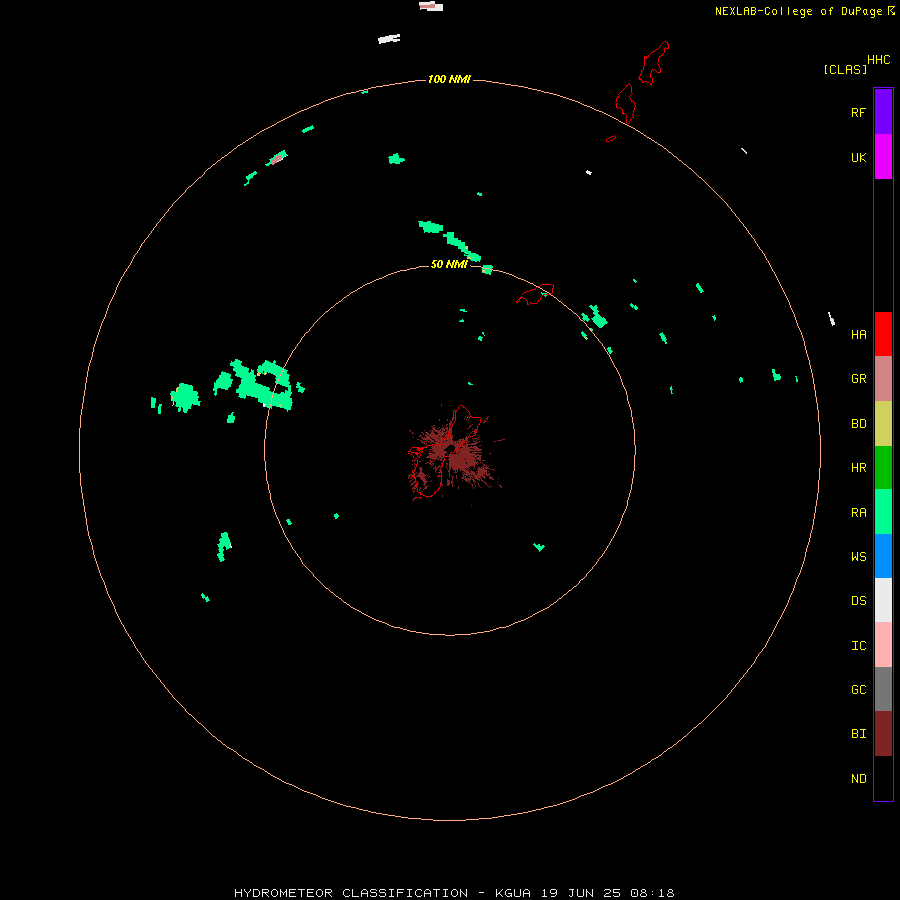Click the DS white legend swatch
The height and width of the screenshot is (900, 900).
point(883,600)
